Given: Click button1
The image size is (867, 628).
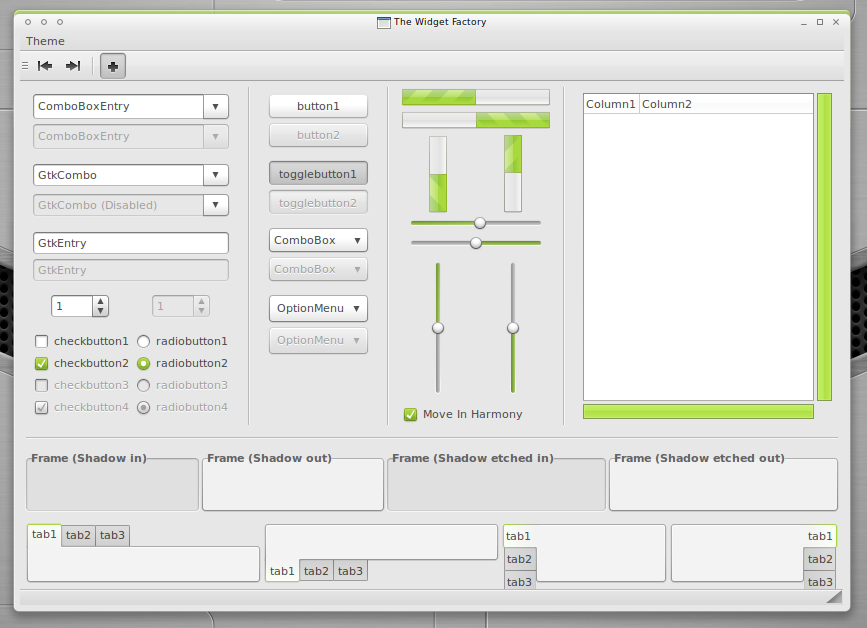Looking at the screenshot, I should coord(318,106).
